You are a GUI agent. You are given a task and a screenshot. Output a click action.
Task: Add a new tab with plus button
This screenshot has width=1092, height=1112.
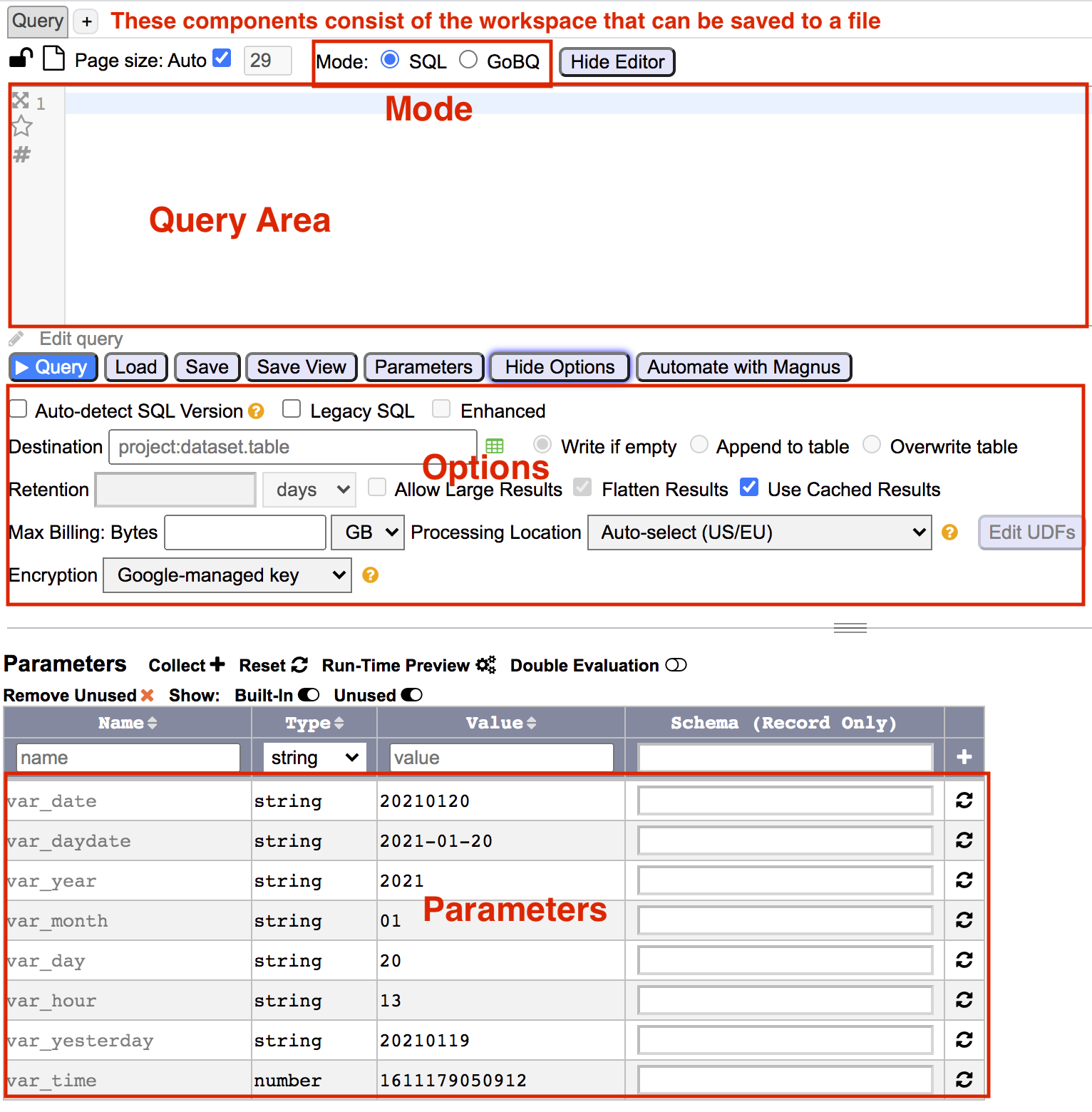click(x=87, y=21)
